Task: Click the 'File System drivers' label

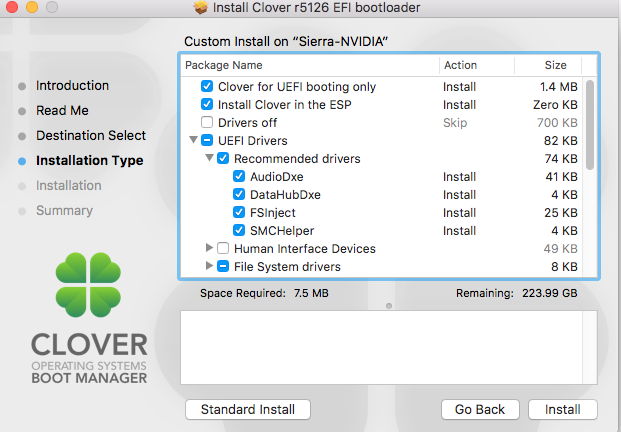Action: (x=287, y=266)
